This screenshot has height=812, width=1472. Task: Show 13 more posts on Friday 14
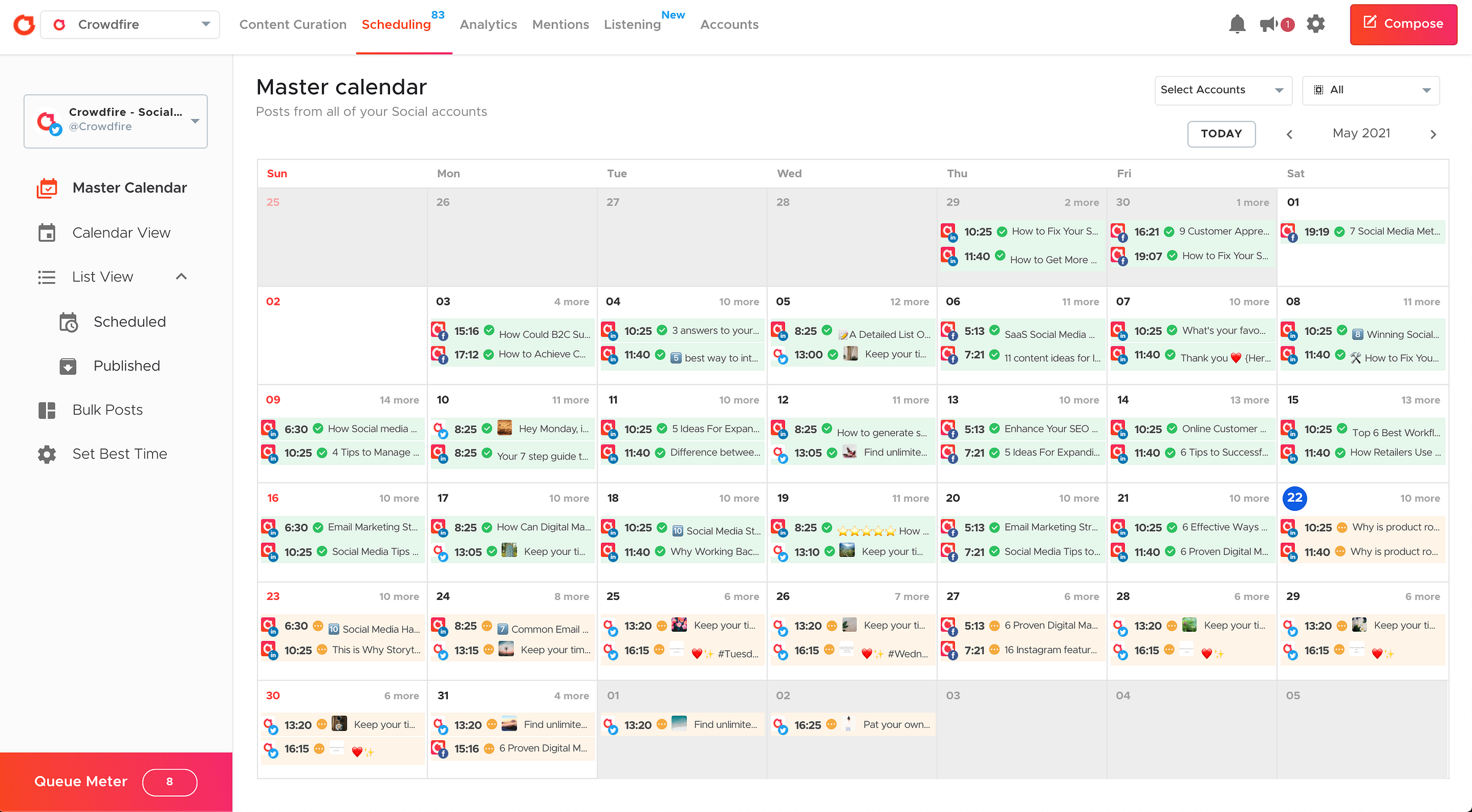coord(1249,400)
